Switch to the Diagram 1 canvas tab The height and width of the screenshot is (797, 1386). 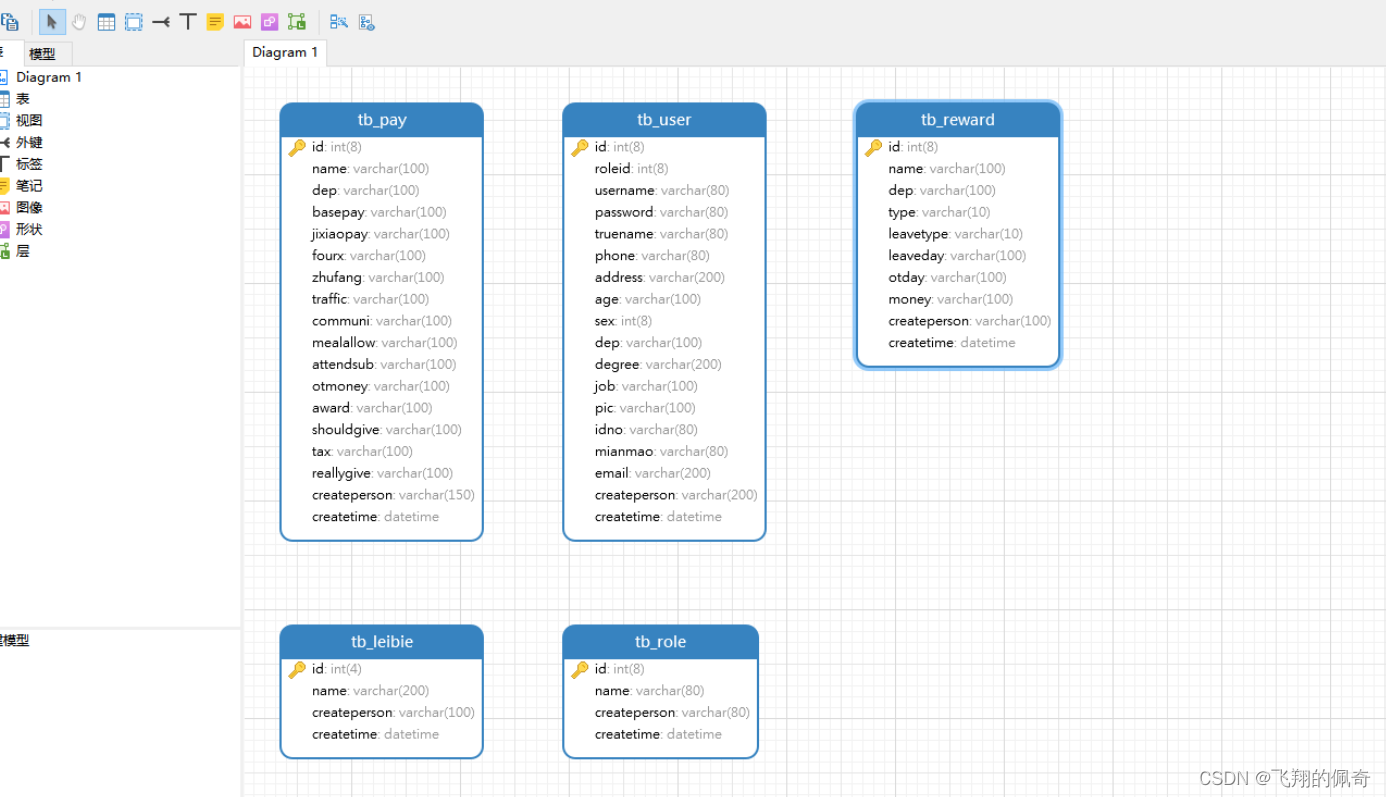tap(285, 52)
